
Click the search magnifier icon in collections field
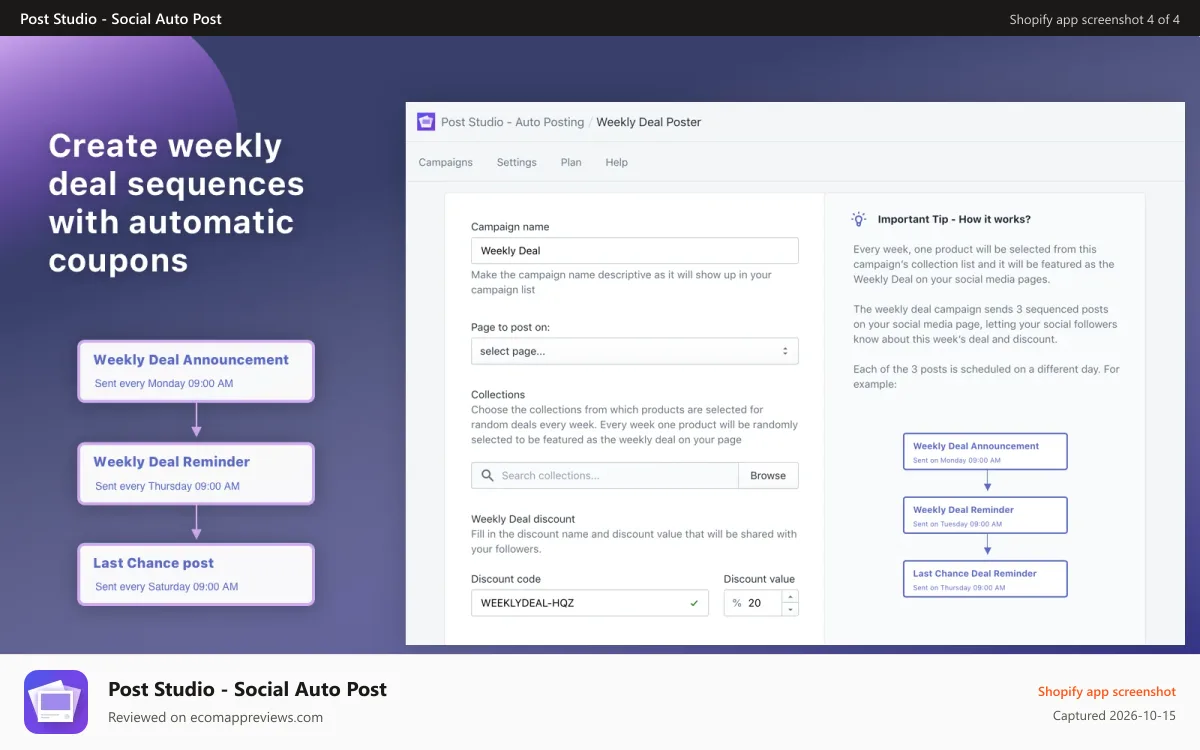click(487, 475)
